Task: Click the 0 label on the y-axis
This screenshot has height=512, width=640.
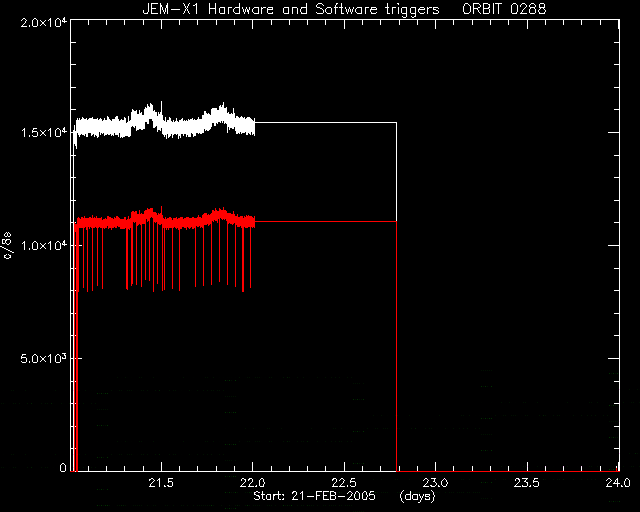Action: pos(63,467)
